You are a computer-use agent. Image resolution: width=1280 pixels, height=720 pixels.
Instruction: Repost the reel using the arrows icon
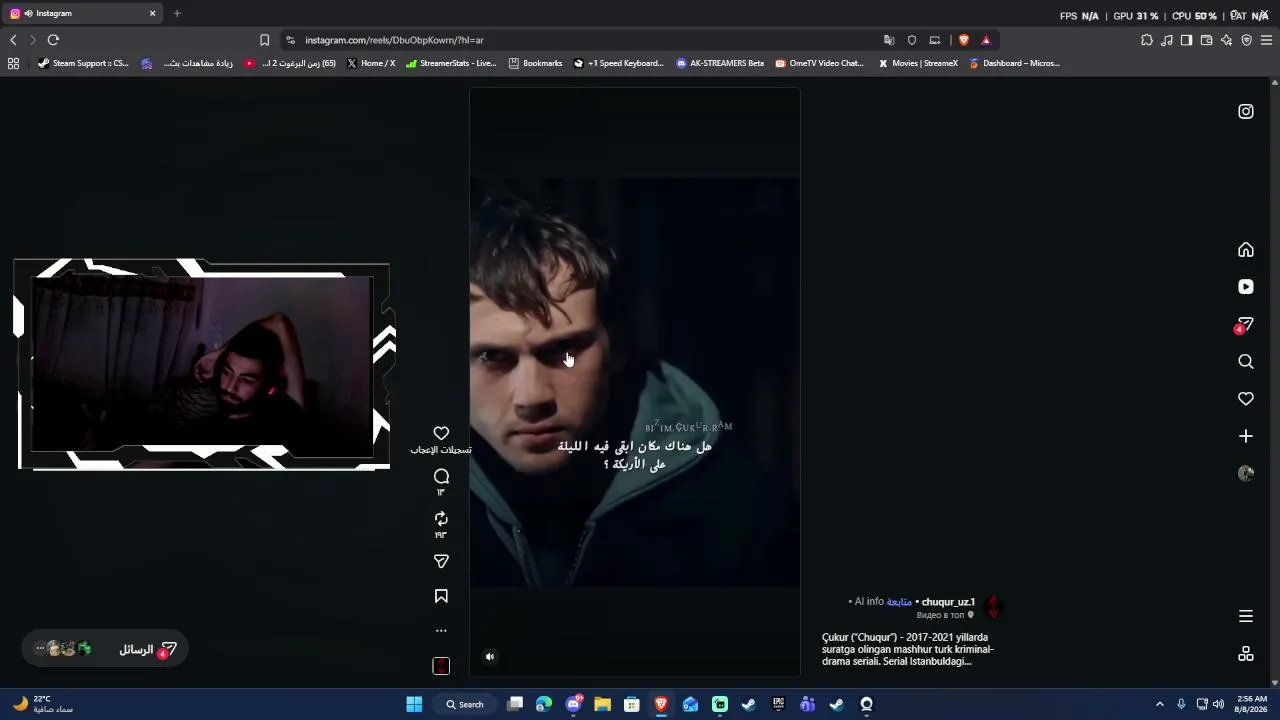point(441,519)
